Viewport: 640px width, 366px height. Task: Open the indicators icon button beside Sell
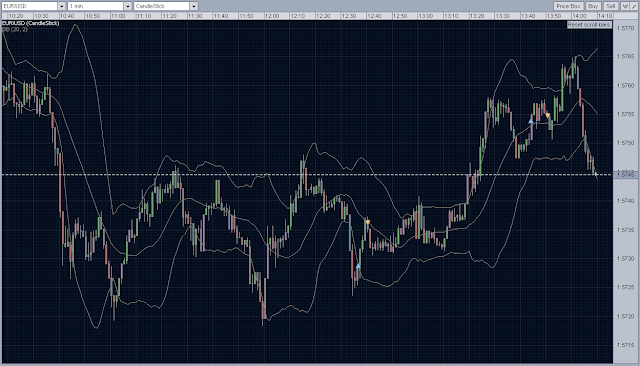point(625,6)
